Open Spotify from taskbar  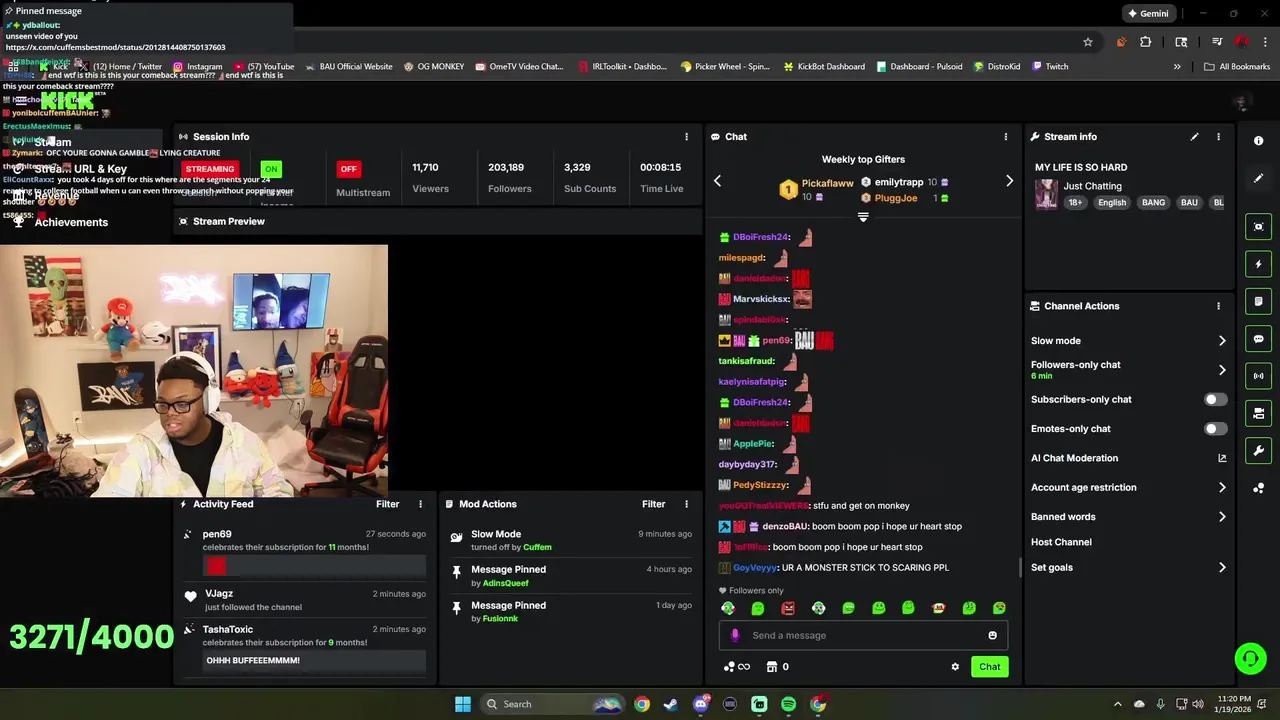click(x=788, y=704)
